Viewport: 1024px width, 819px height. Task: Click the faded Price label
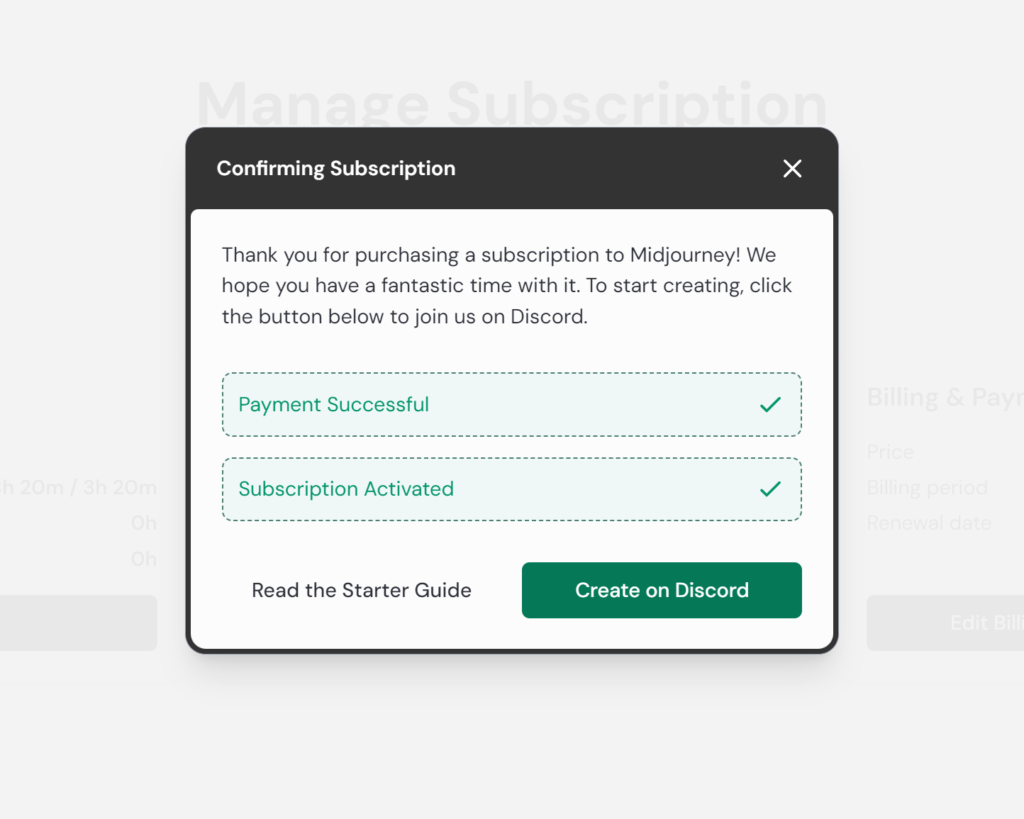click(890, 452)
